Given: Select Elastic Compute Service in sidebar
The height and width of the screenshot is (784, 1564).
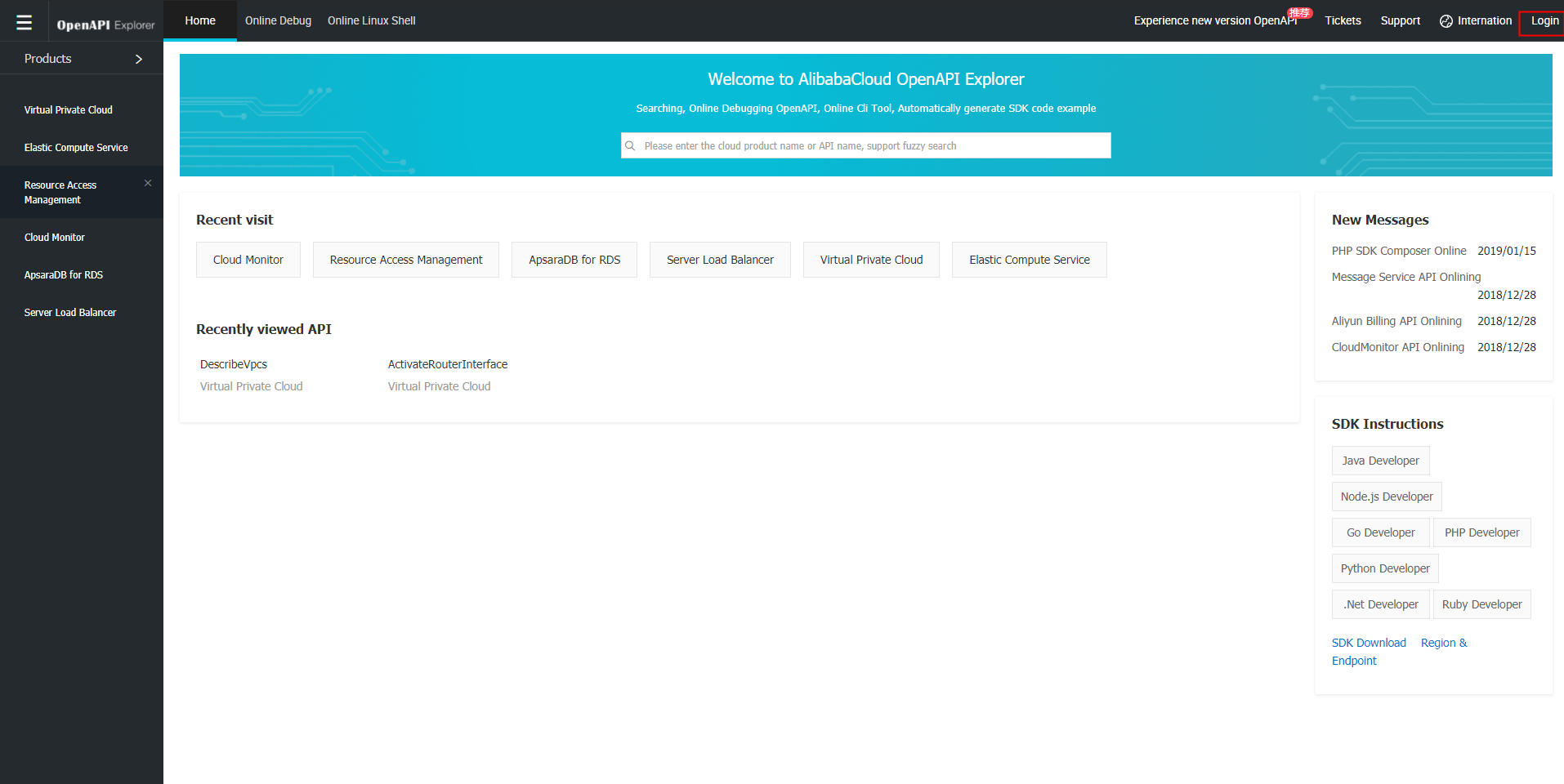Looking at the screenshot, I should [76, 147].
